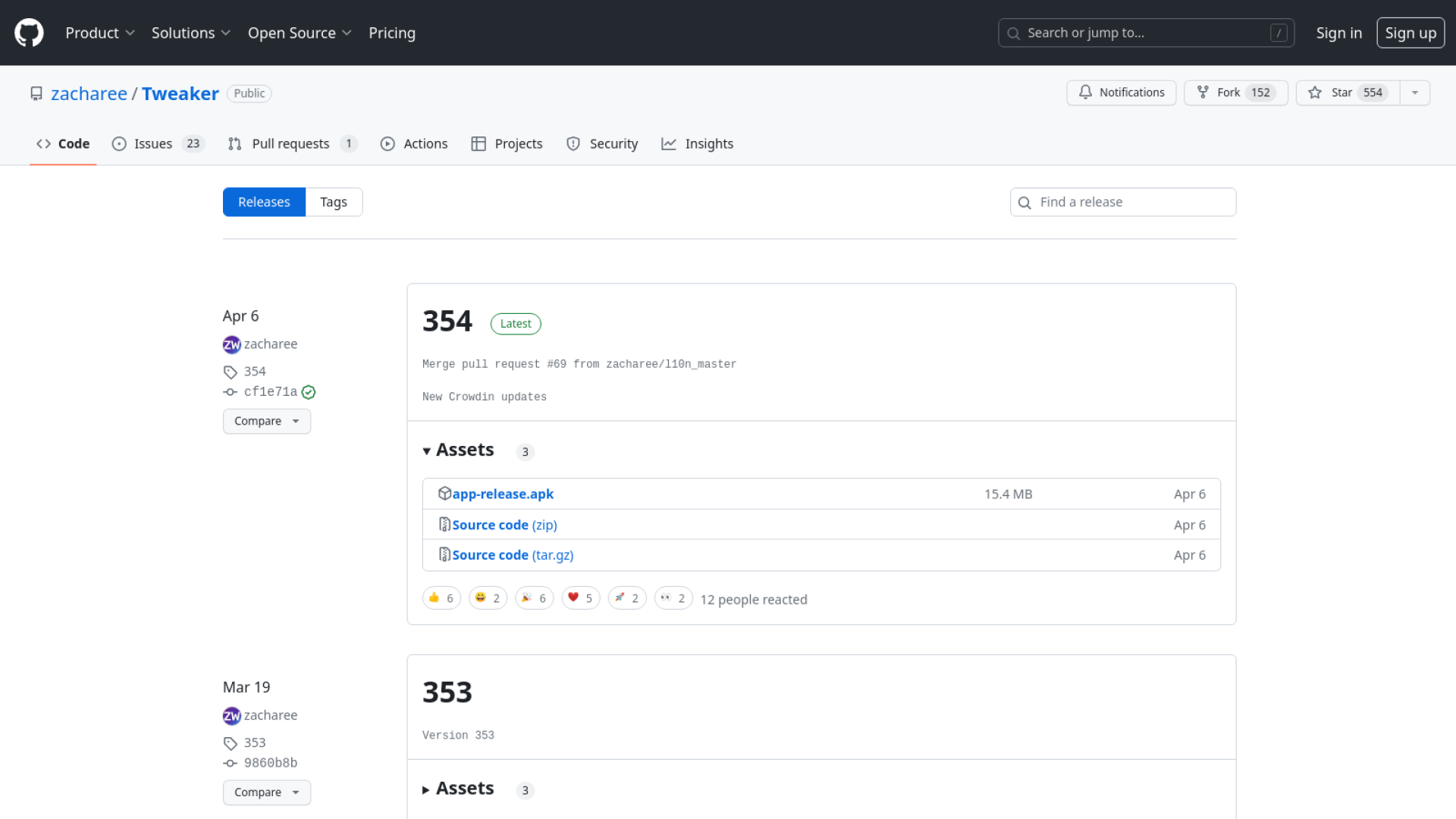Click the Notifications bell button

click(x=1121, y=93)
